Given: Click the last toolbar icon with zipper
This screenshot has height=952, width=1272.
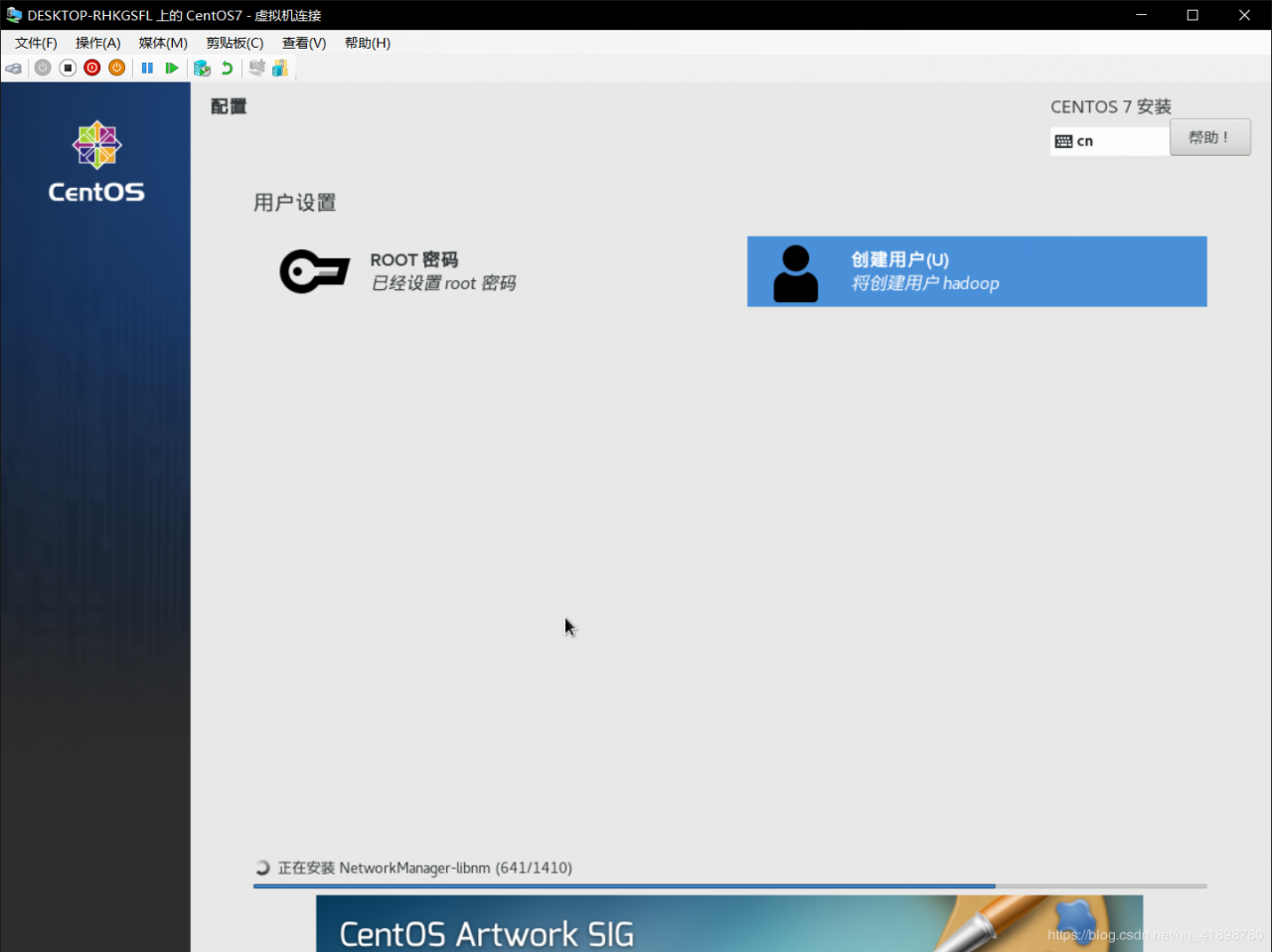Looking at the screenshot, I should click(280, 68).
